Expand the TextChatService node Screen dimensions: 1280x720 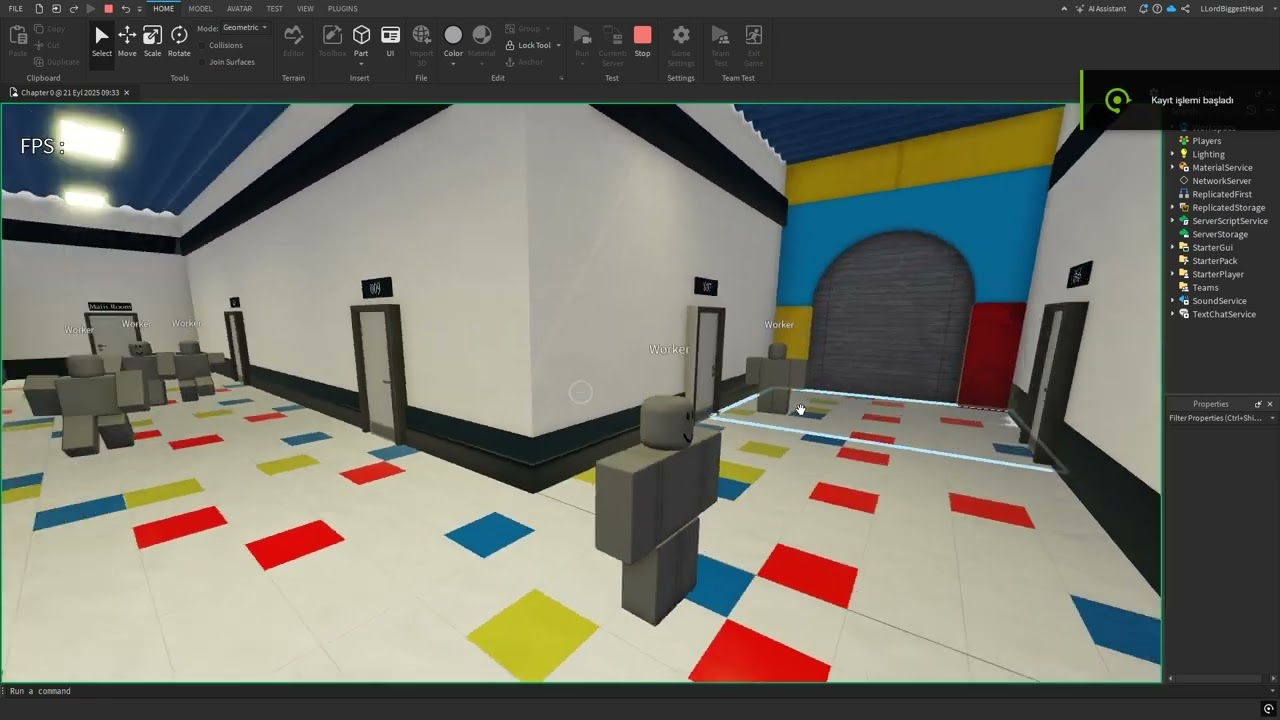click(x=1173, y=314)
